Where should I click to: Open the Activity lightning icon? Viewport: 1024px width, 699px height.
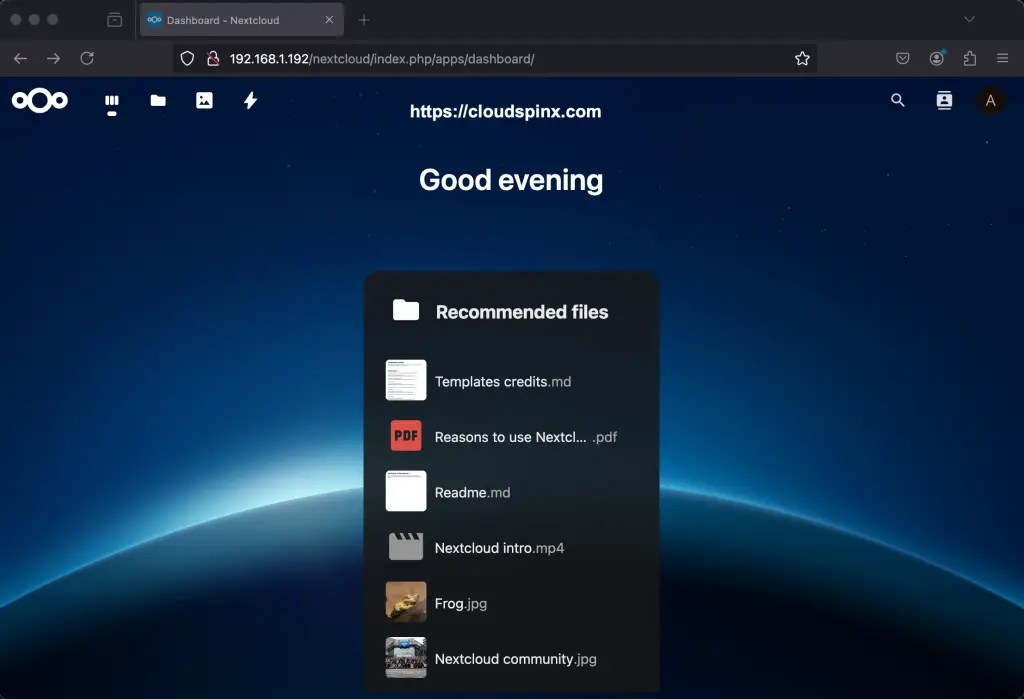pos(250,101)
